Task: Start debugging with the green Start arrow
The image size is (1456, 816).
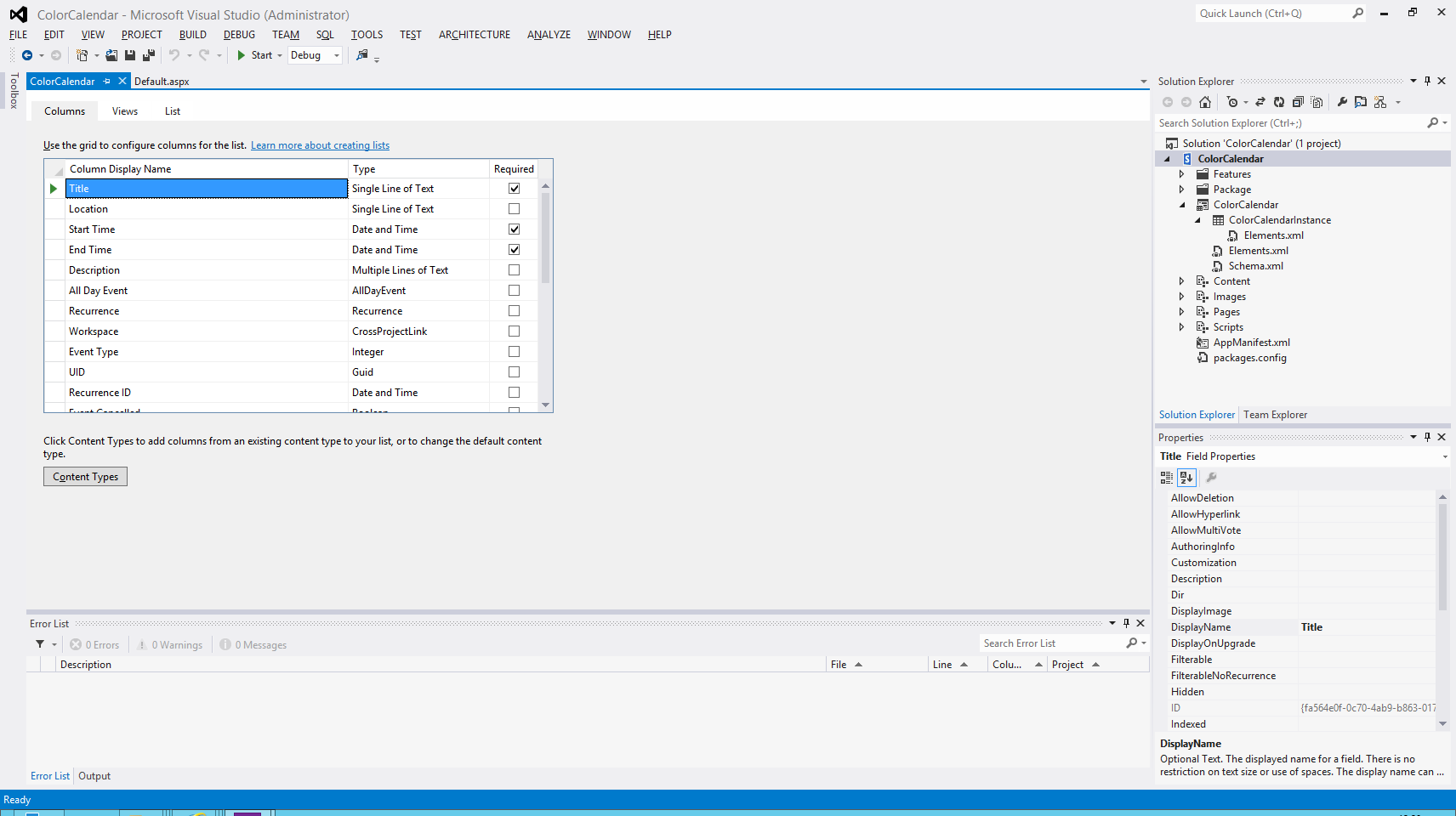Action: [x=242, y=55]
